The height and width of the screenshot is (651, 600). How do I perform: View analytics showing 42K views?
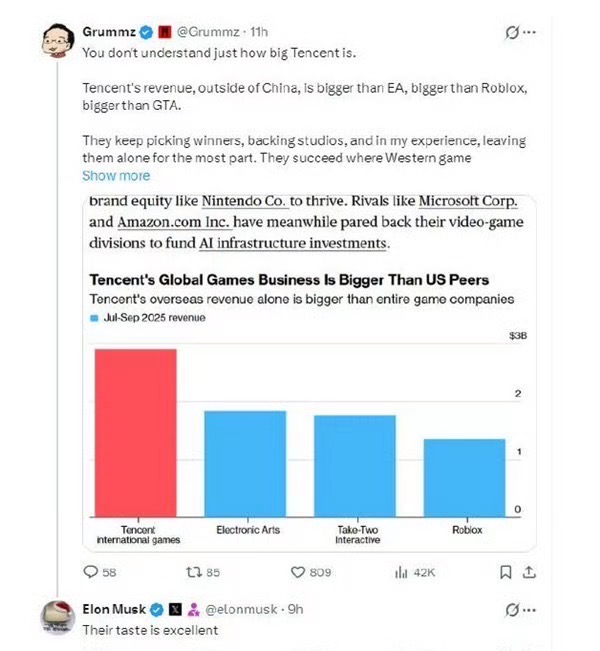pyautogui.click(x=402, y=572)
